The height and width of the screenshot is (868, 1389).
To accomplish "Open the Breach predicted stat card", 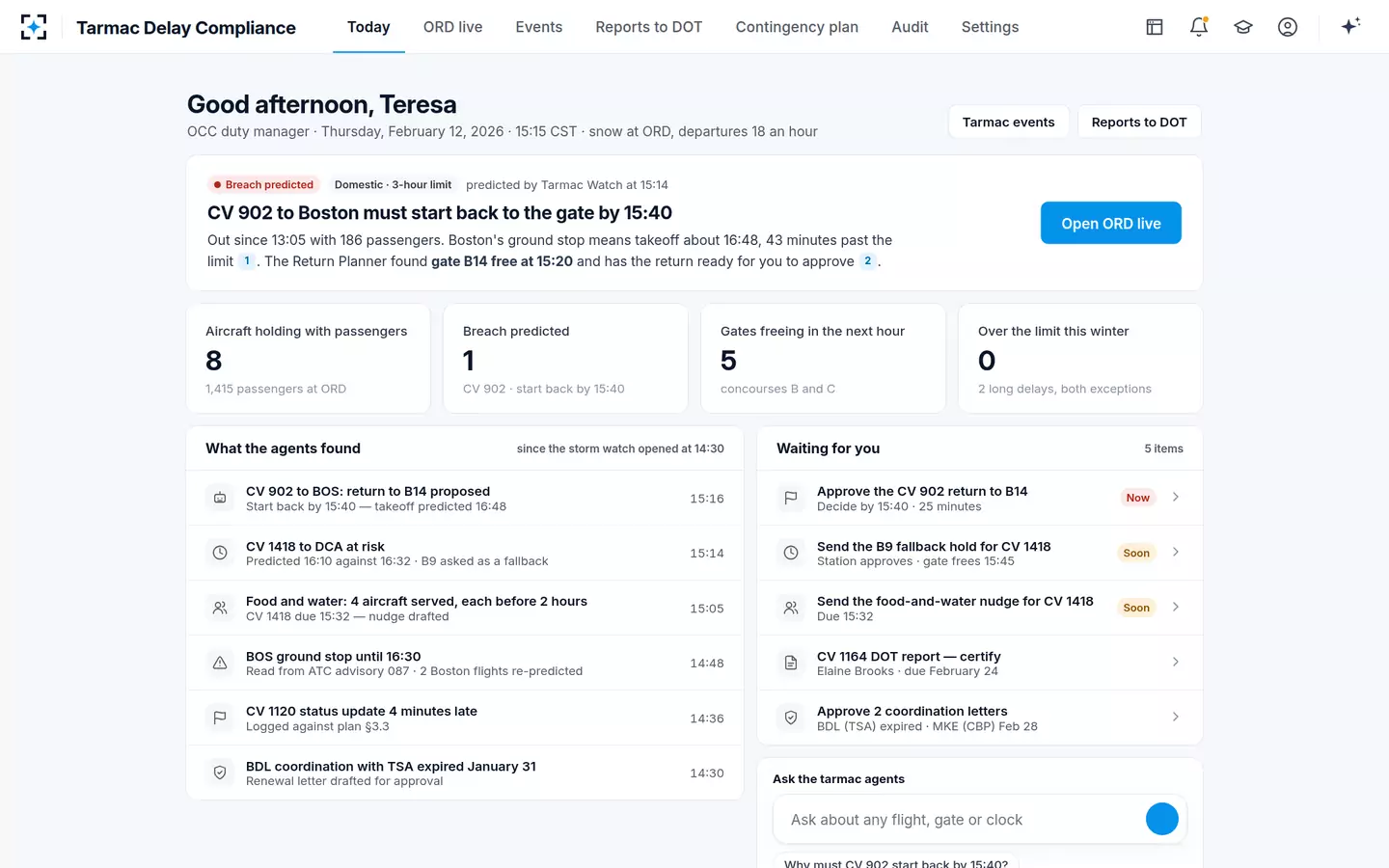I will [x=565, y=359].
